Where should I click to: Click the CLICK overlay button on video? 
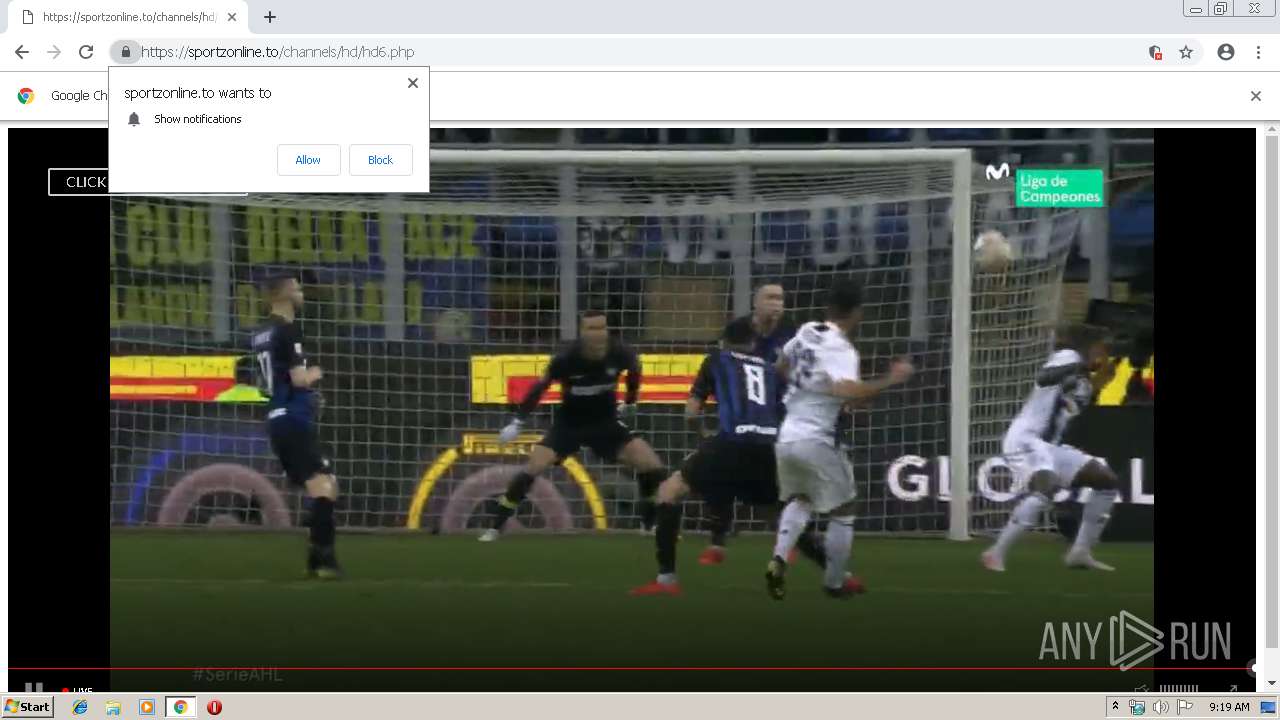click(x=78, y=182)
